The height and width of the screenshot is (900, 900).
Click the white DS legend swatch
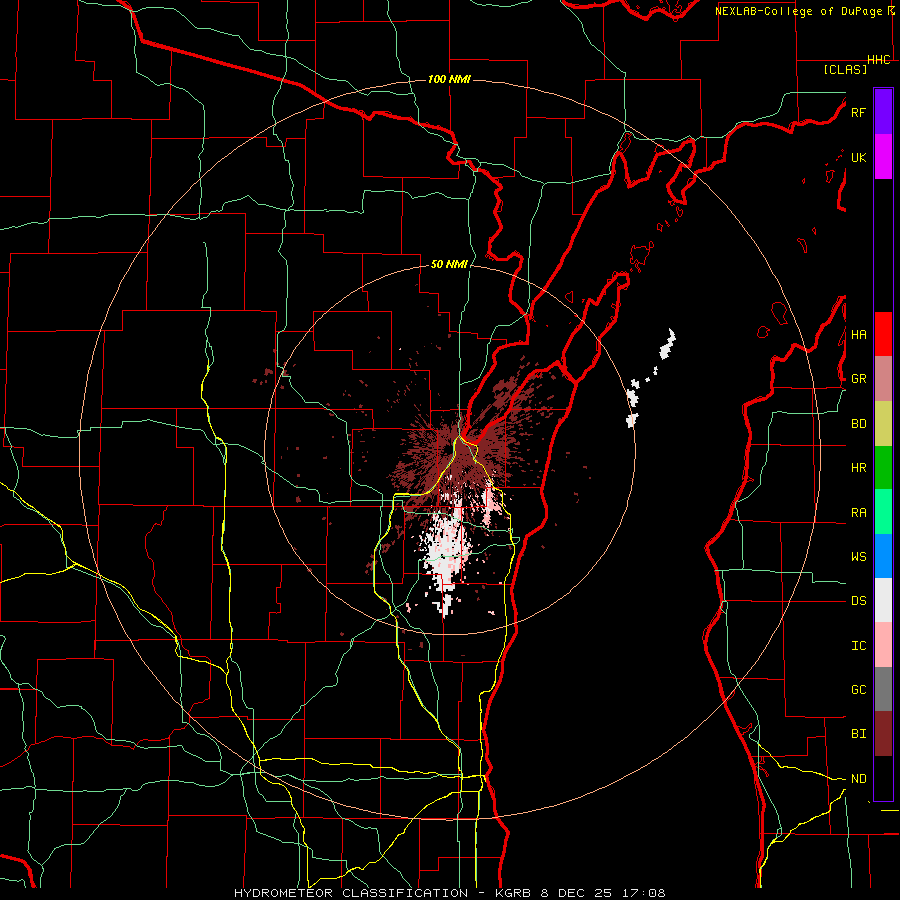pyautogui.click(x=883, y=600)
